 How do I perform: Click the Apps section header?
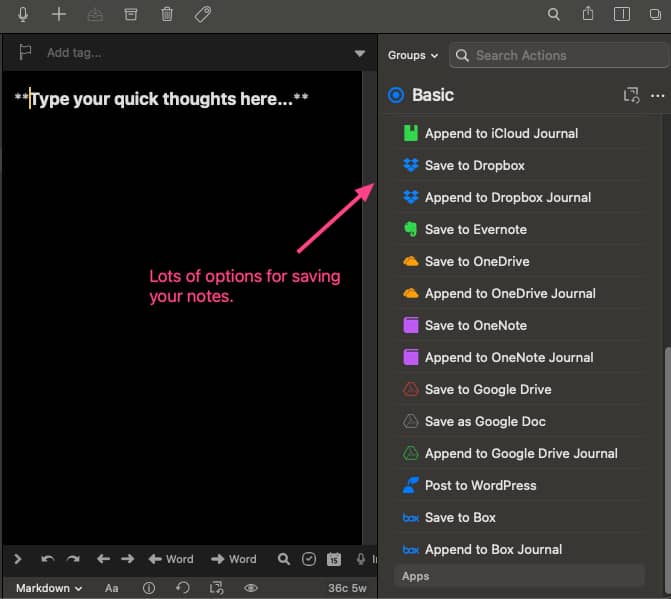[x=519, y=576]
